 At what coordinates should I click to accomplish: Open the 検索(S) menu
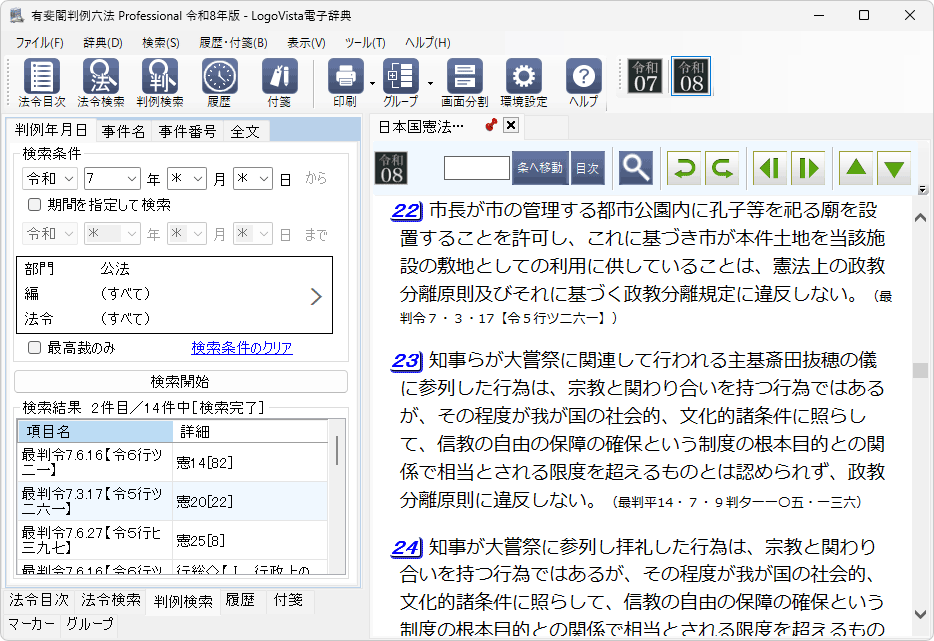[160, 43]
